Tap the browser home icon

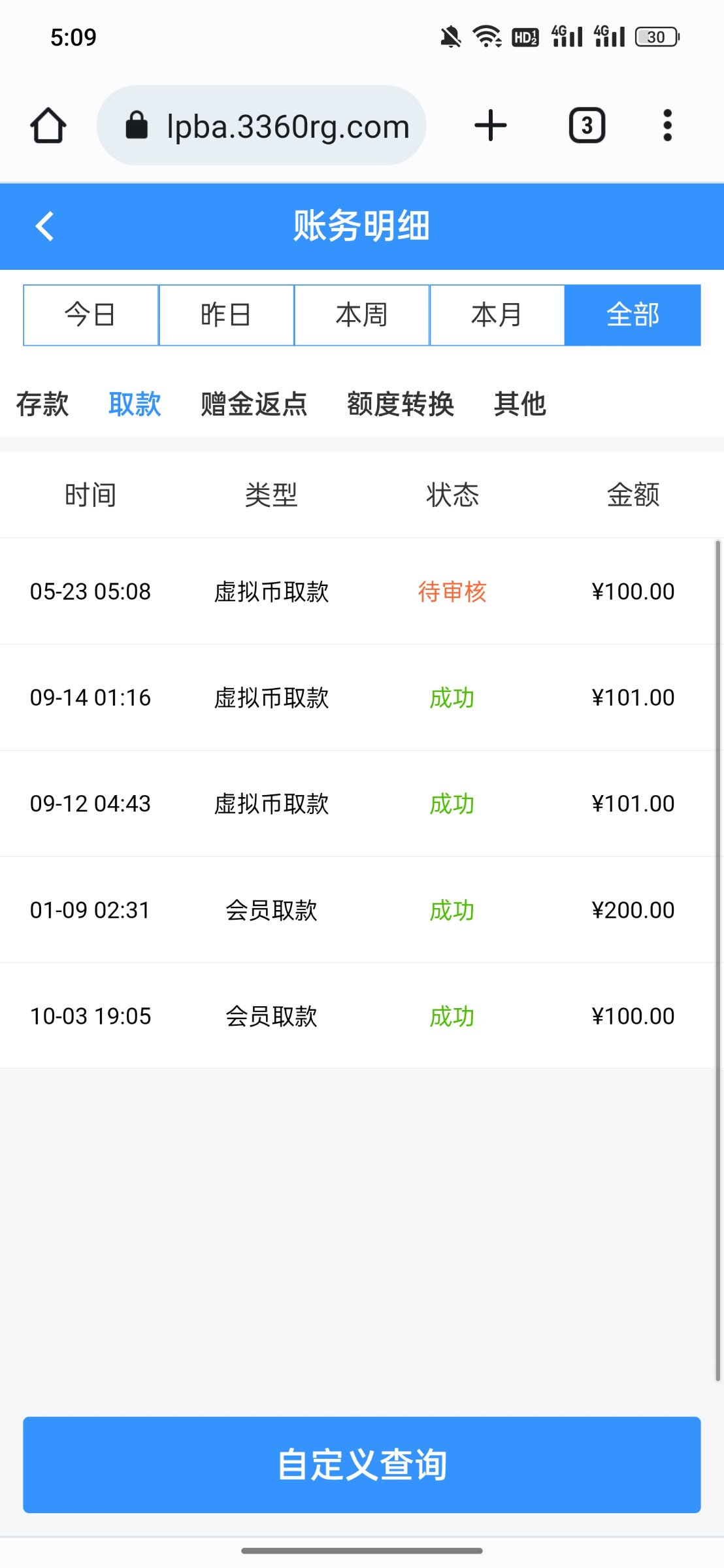tap(48, 125)
